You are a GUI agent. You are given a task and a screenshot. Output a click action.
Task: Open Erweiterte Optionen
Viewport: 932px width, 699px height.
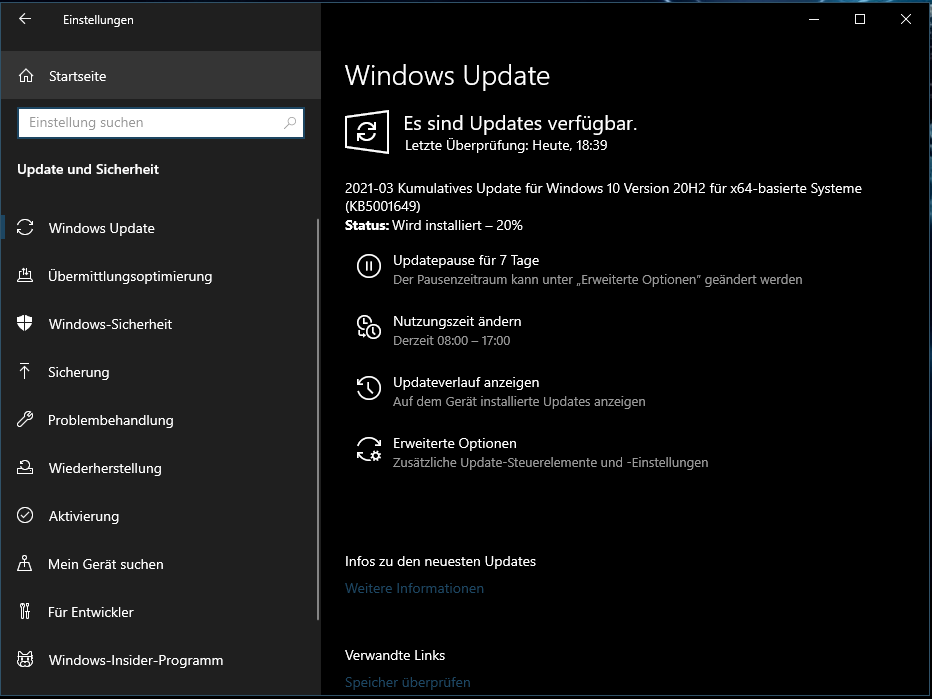[x=532, y=453]
